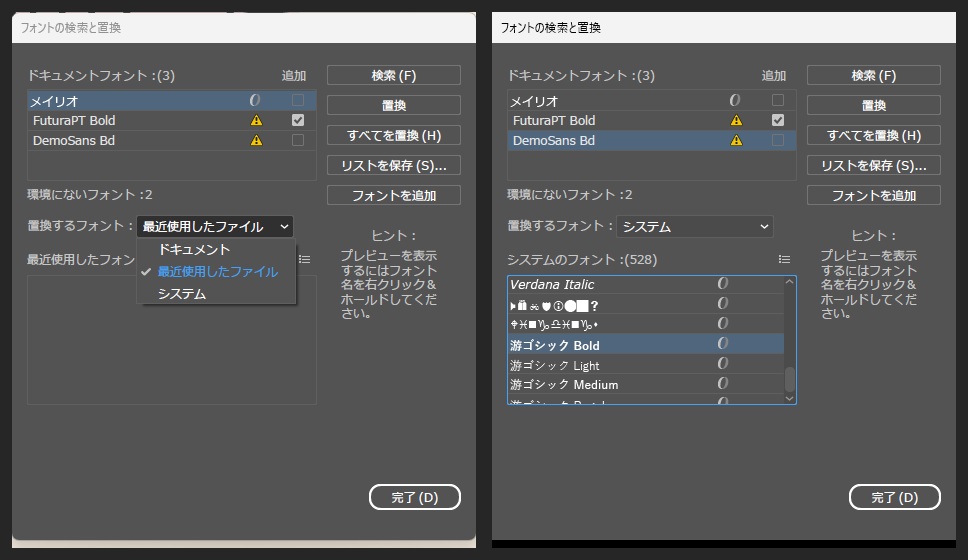Choose ドキュメント from the open dropdown list
The image size is (968, 560).
click(217, 249)
